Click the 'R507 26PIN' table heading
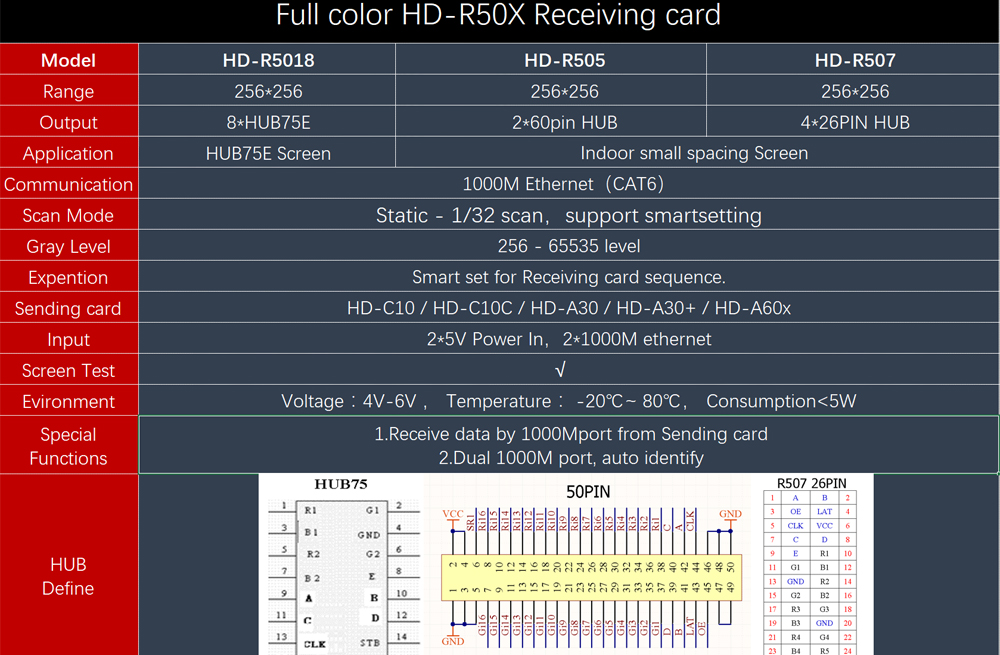 pyautogui.click(x=811, y=483)
